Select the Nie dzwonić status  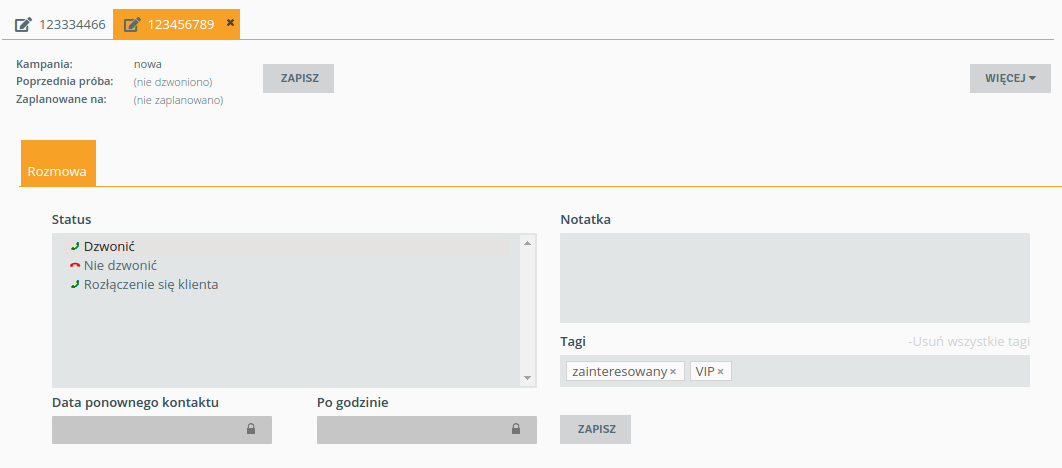[x=286, y=265]
